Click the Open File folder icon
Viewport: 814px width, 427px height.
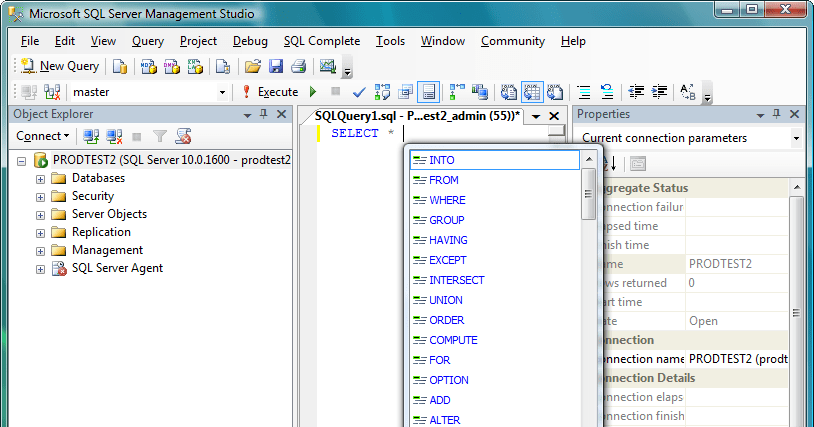click(253, 67)
